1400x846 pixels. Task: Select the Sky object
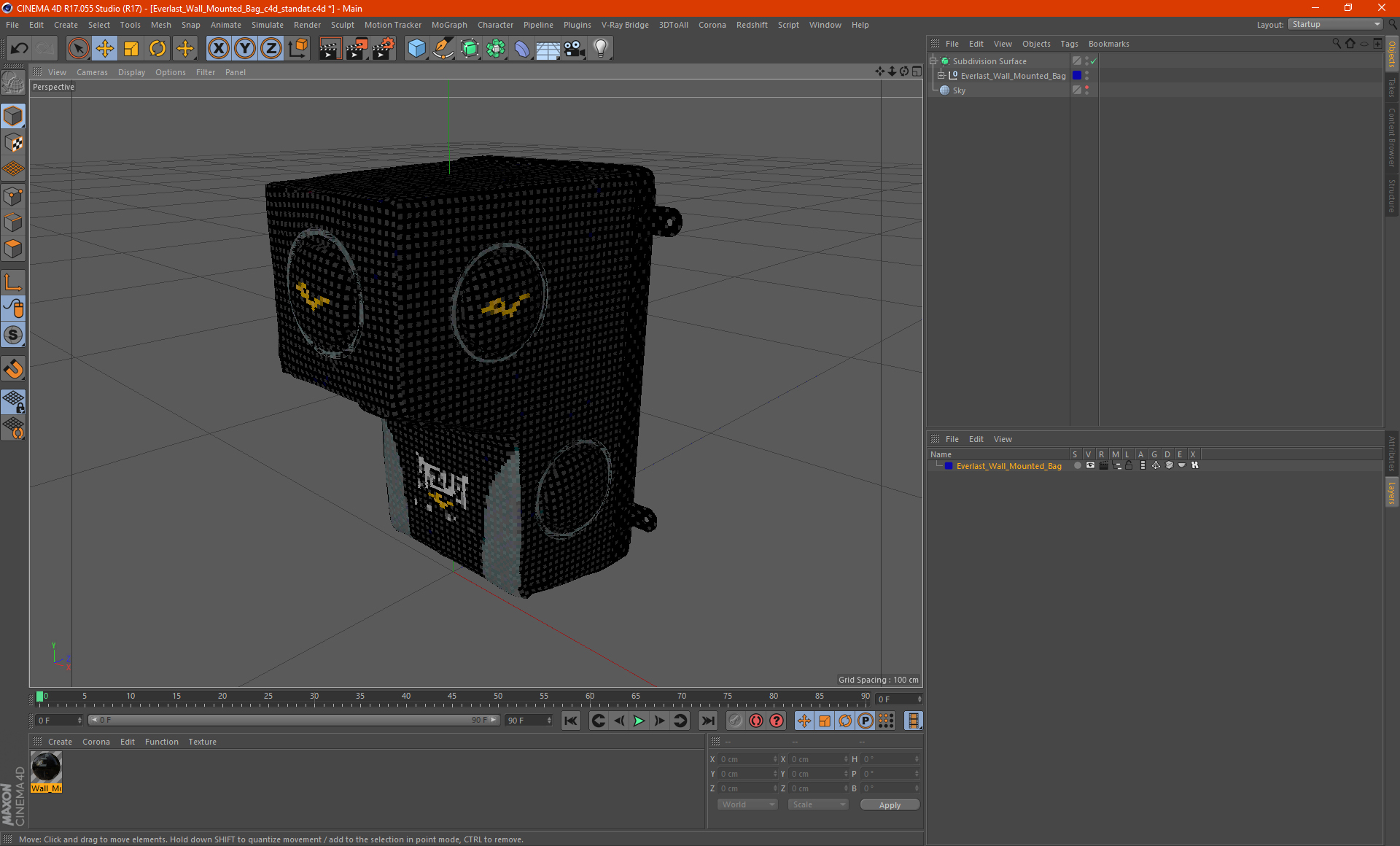point(959,90)
